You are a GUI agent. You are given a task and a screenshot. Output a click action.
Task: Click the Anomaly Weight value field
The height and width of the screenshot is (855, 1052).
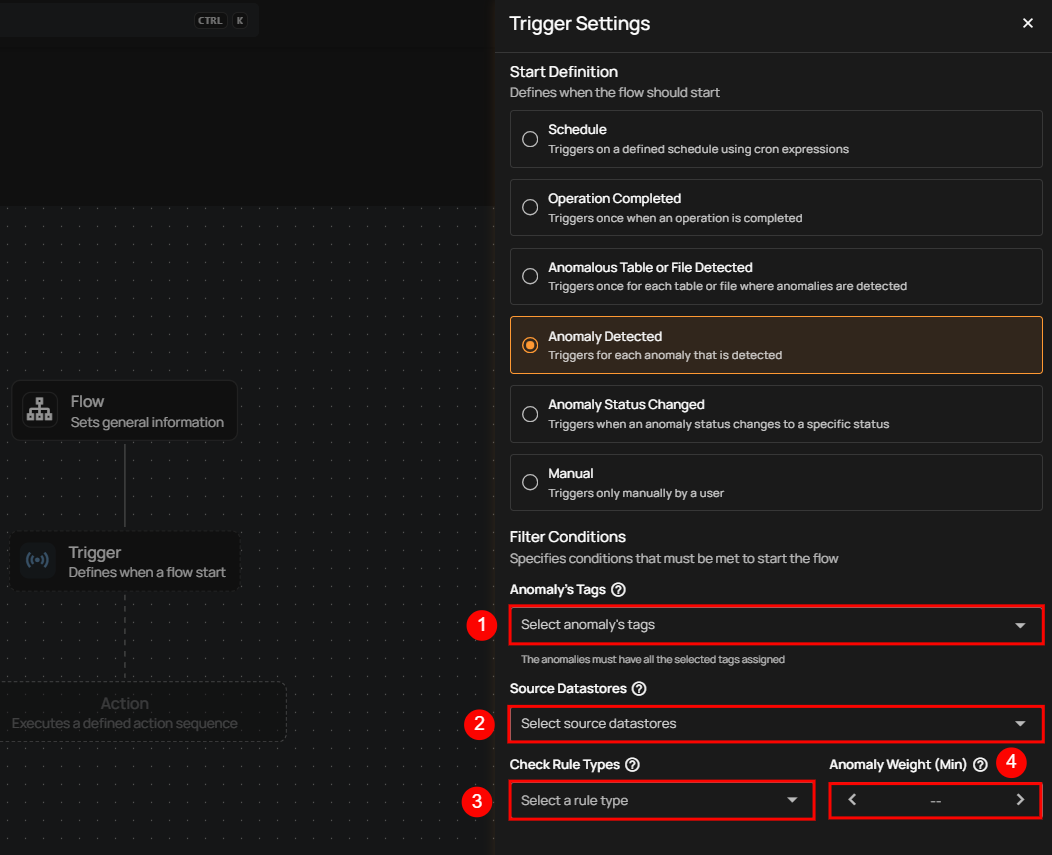click(935, 801)
